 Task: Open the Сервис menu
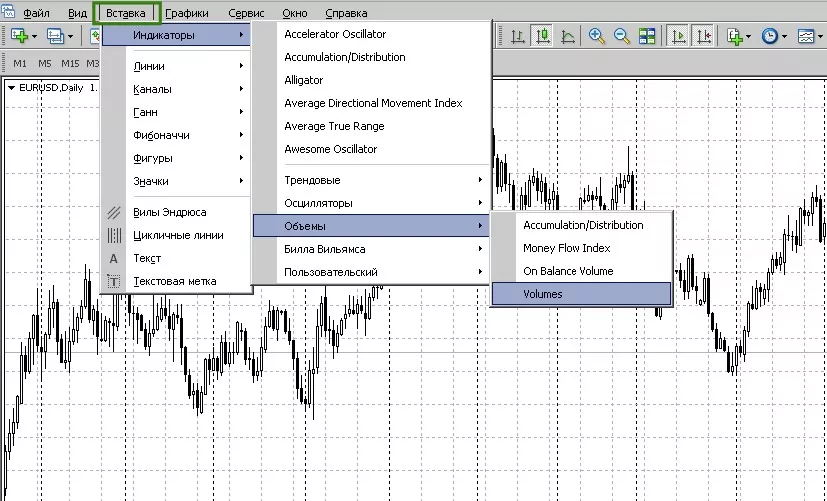coord(246,13)
